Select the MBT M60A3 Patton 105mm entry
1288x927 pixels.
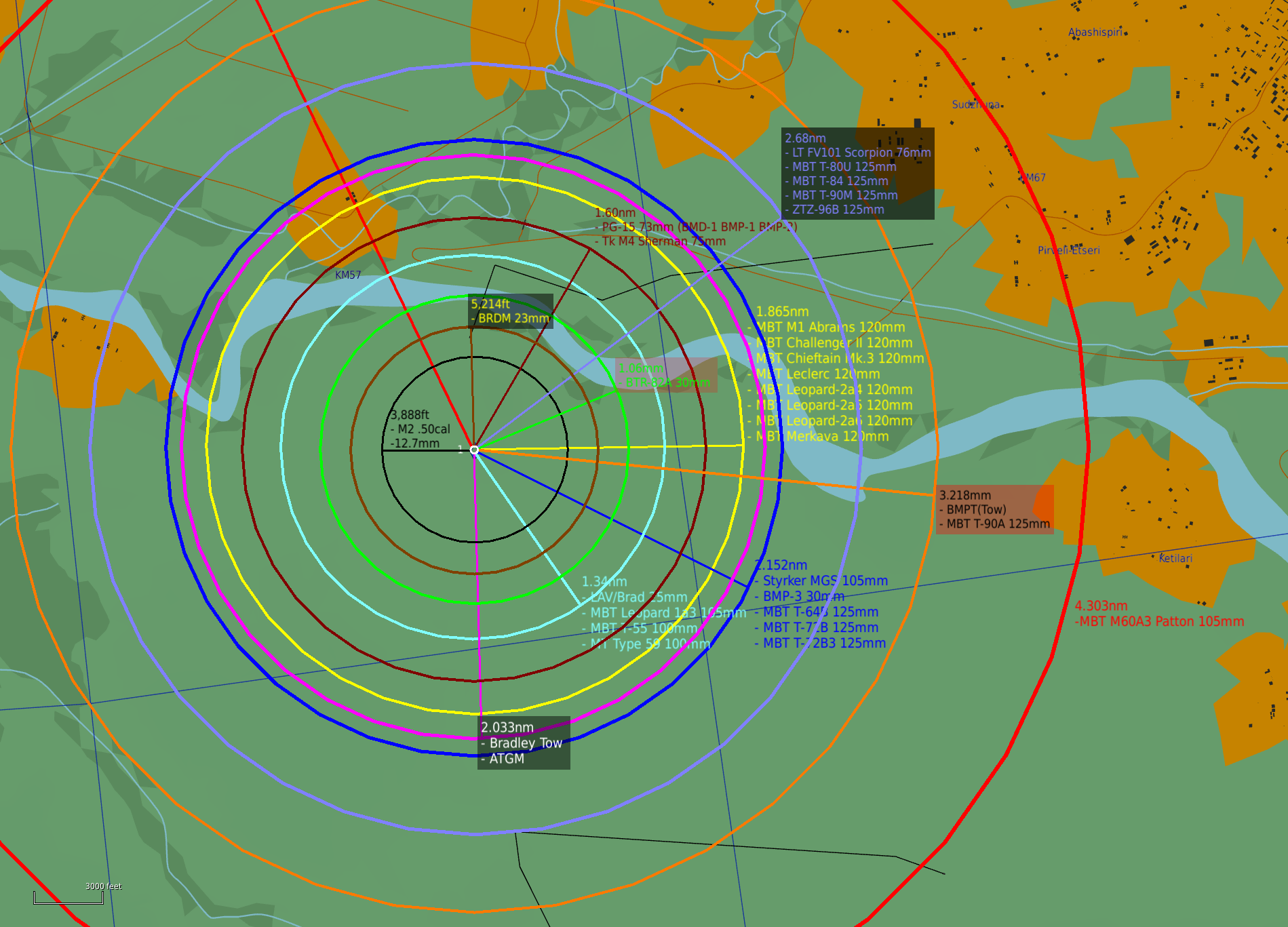[1159, 622]
